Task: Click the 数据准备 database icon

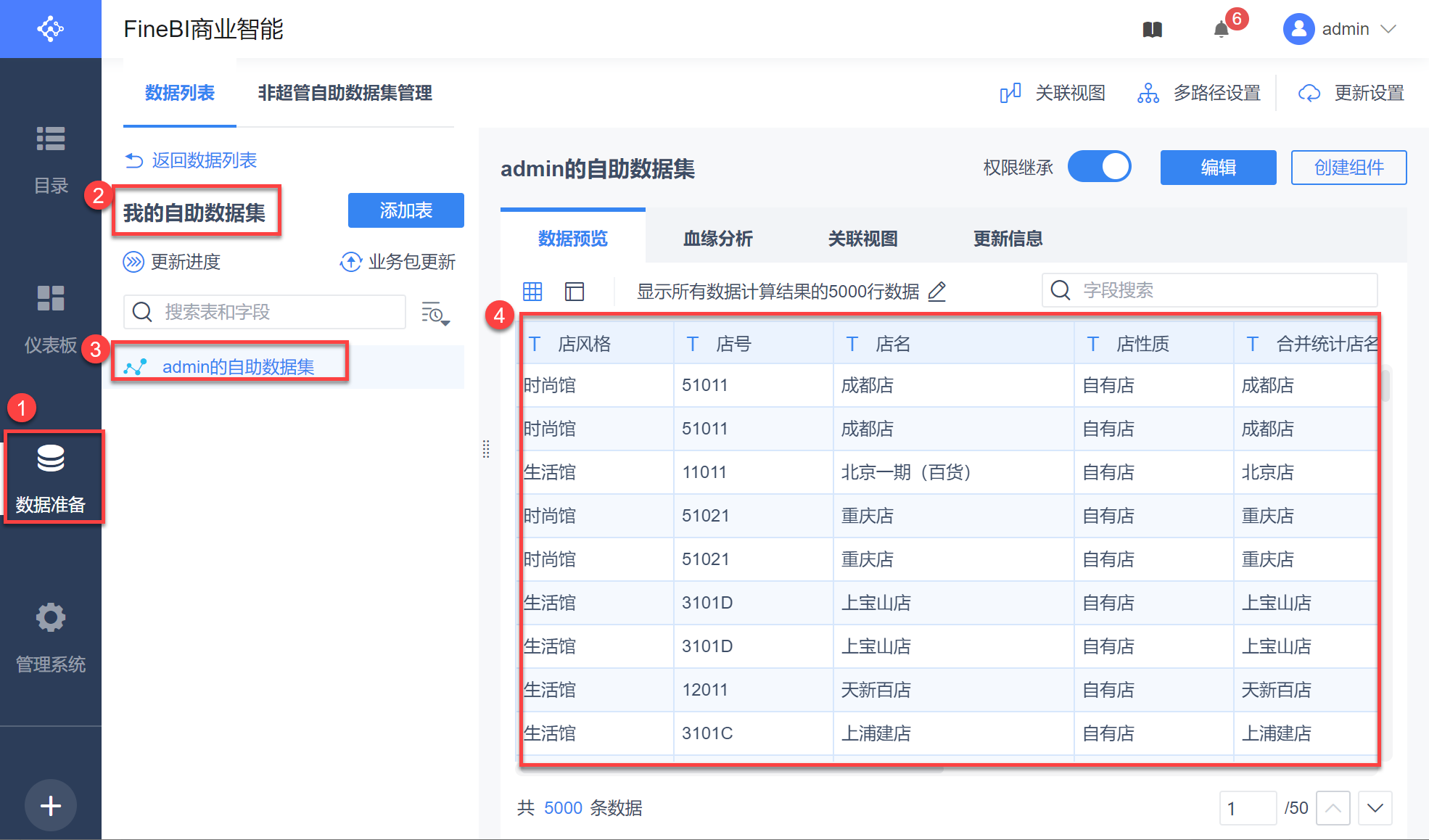Action: [51, 458]
